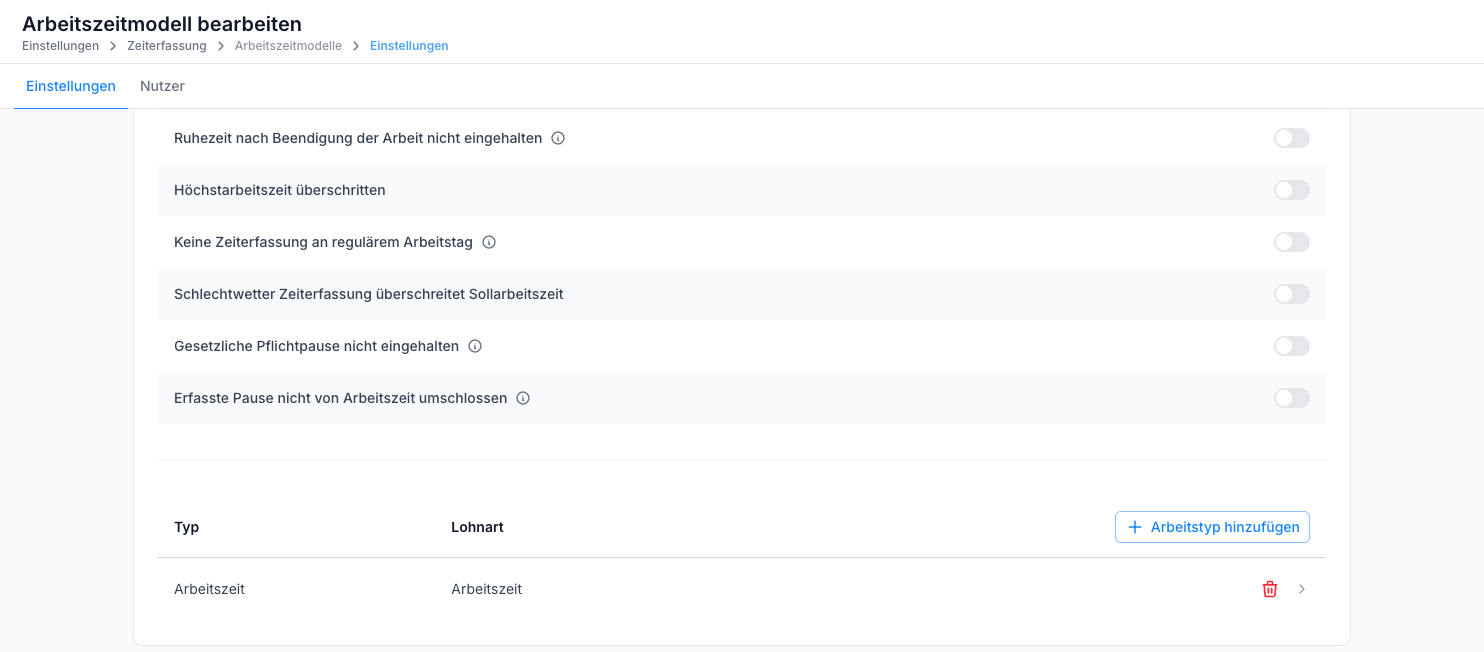
Task: Toggle Keine Zeiterfassung an regulärem Arbeitstag
Action: [x=1292, y=242]
